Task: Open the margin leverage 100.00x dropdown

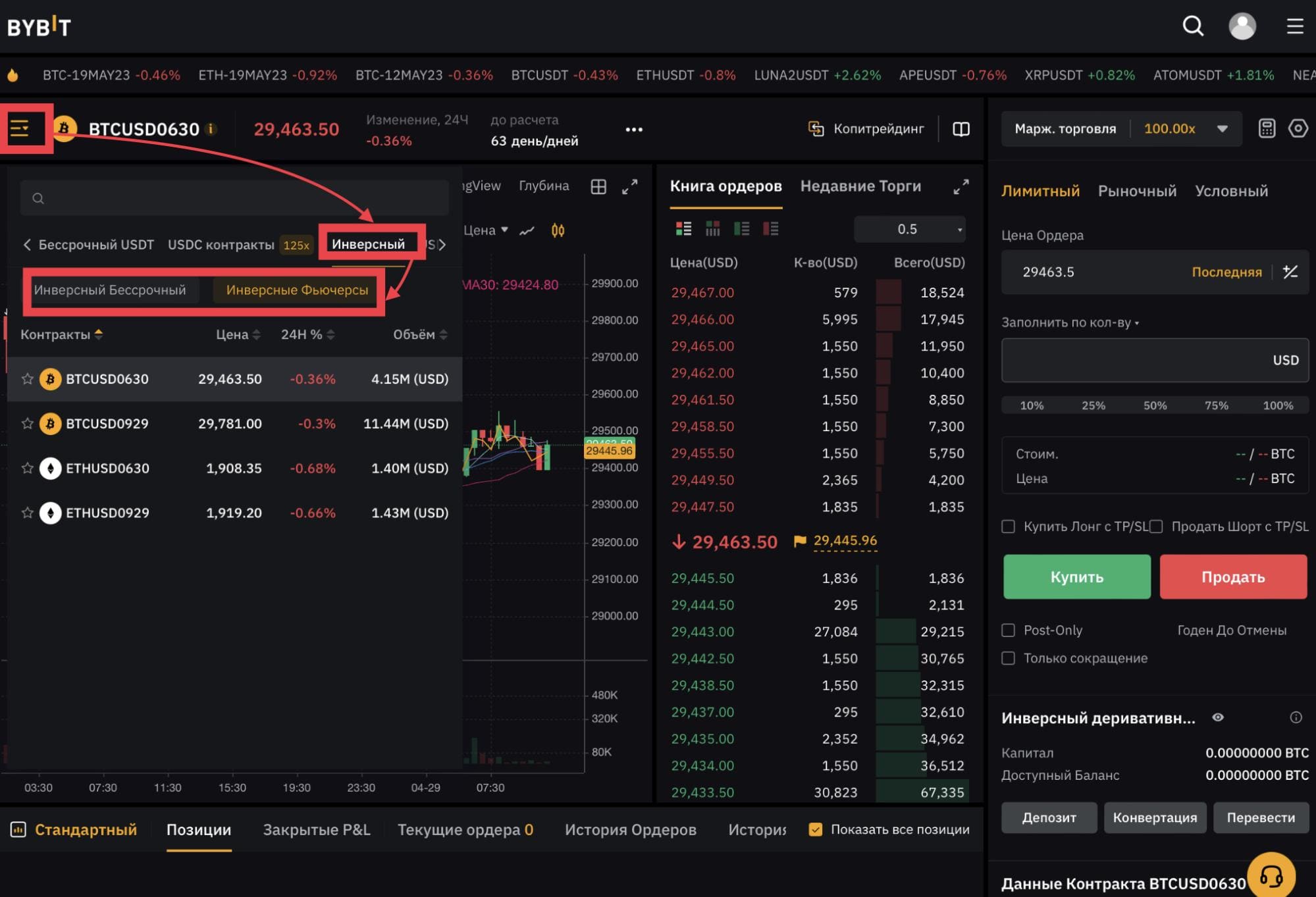Action: (x=1186, y=128)
